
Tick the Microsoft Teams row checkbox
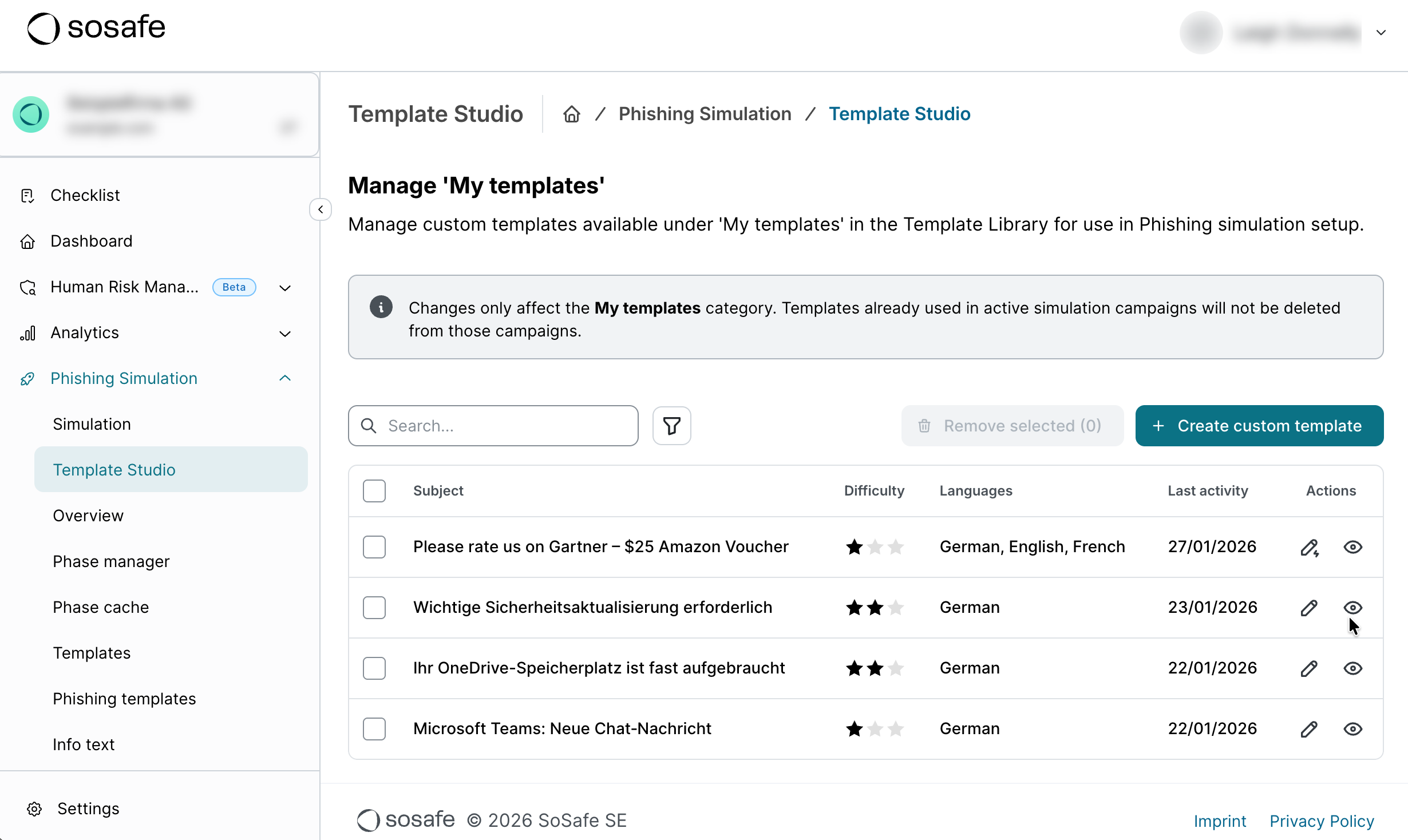pyautogui.click(x=374, y=729)
